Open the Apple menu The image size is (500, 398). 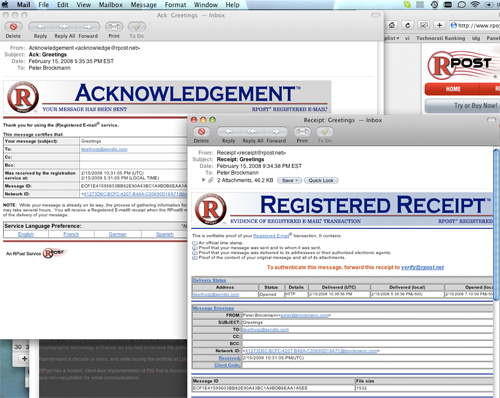pos(6,5)
